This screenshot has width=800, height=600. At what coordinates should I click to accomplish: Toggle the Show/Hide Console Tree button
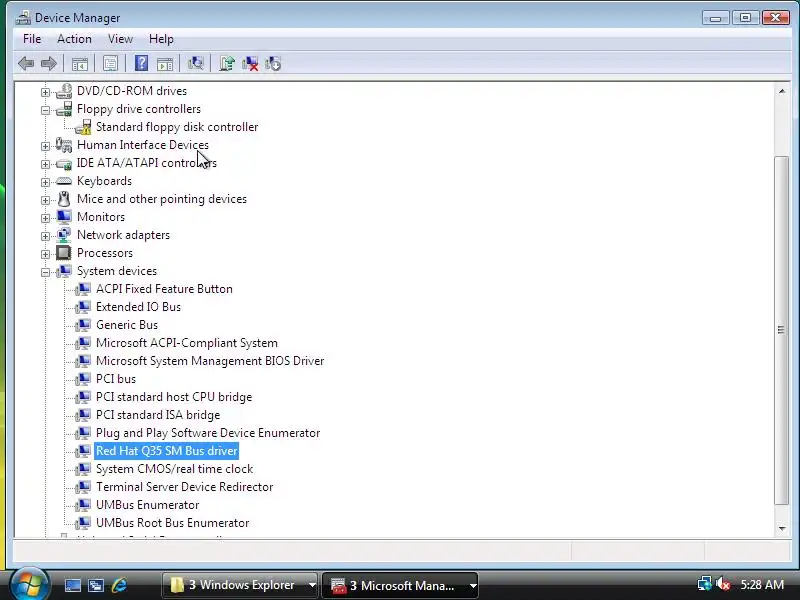[x=80, y=64]
